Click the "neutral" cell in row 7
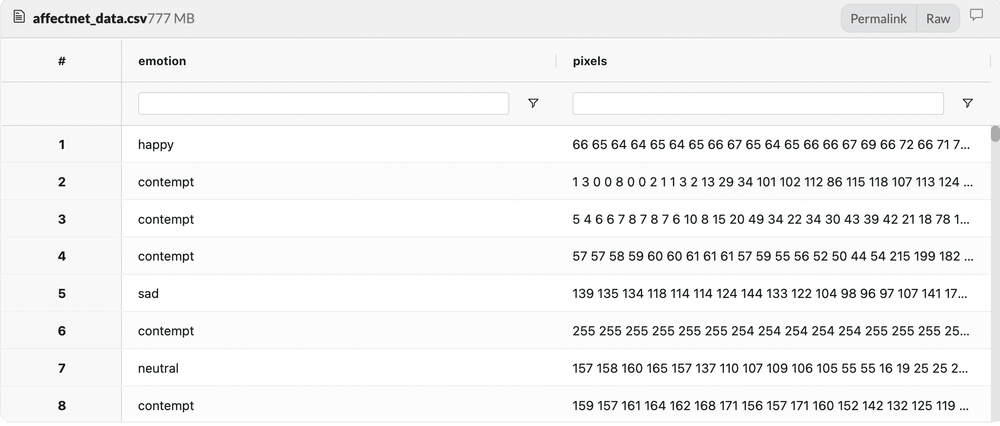Image resolution: width=1000 pixels, height=426 pixels. (x=158, y=369)
